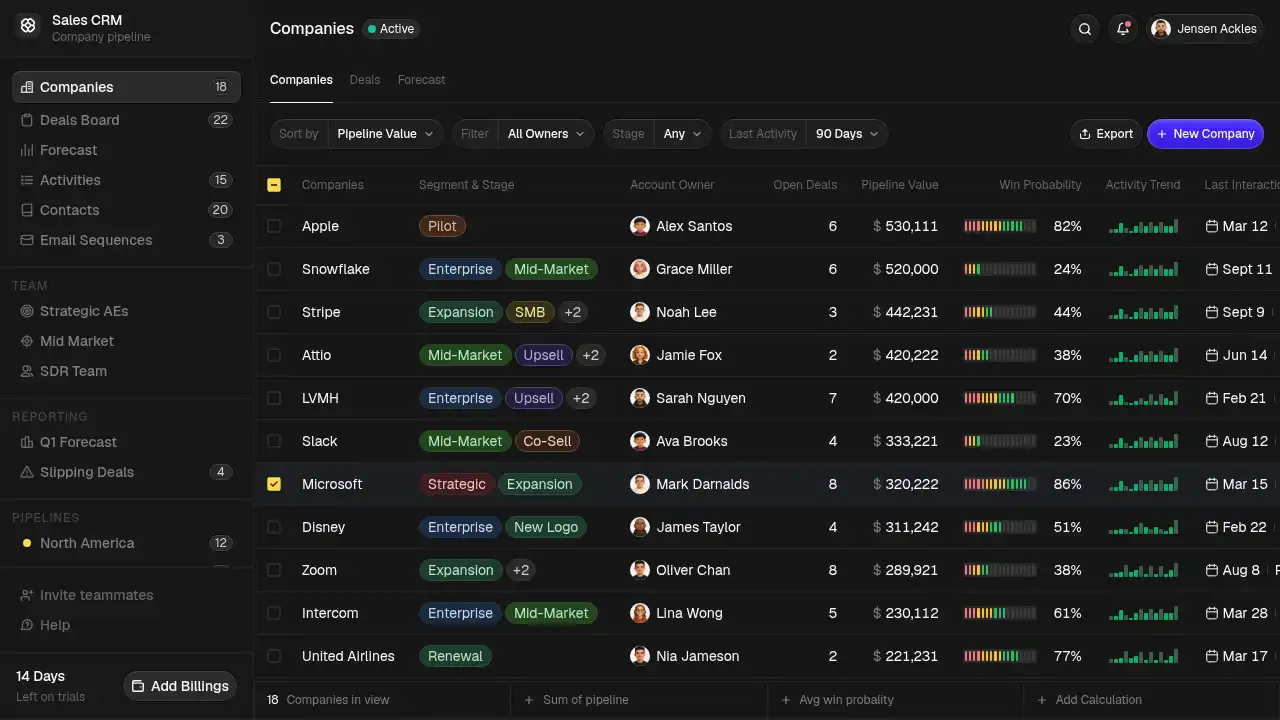This screenshot has height=720, width=1280.
Task: Expand Zoom's +2 more tags
Action: tap(520, 570)
